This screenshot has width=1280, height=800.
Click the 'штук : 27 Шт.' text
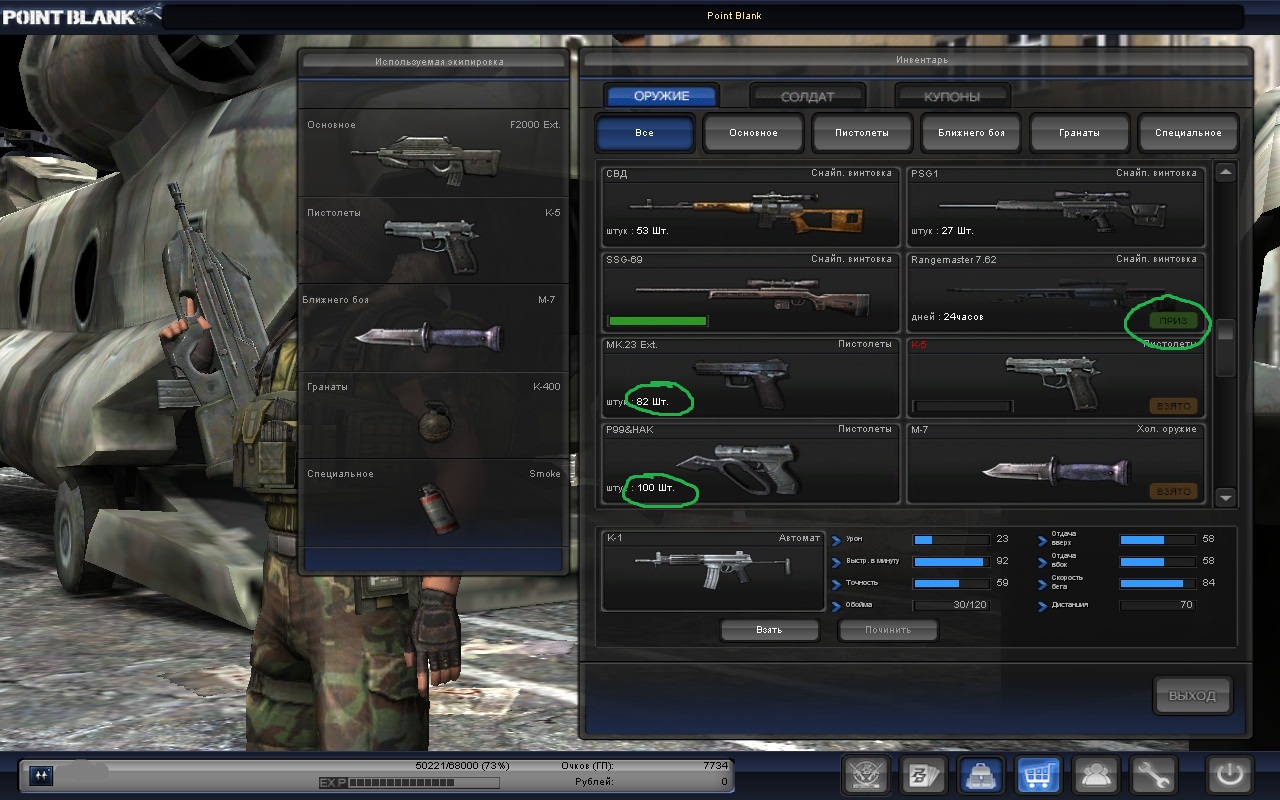coord(942,231)
